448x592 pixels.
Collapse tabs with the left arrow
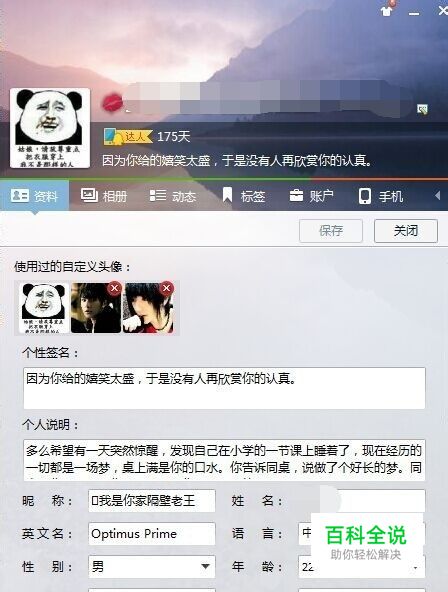point(437,196)
